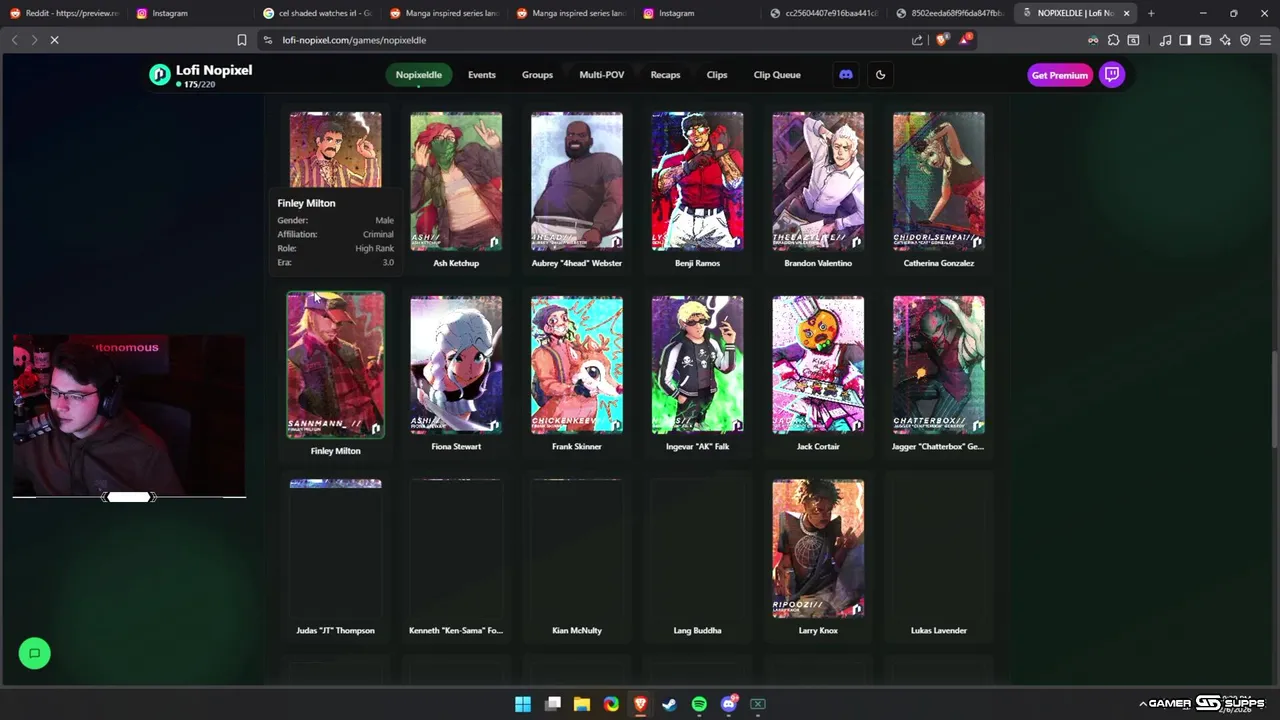Open the green chat bubble widget
Viewport: 1280px width, 720px height.
tap(34, 653)
